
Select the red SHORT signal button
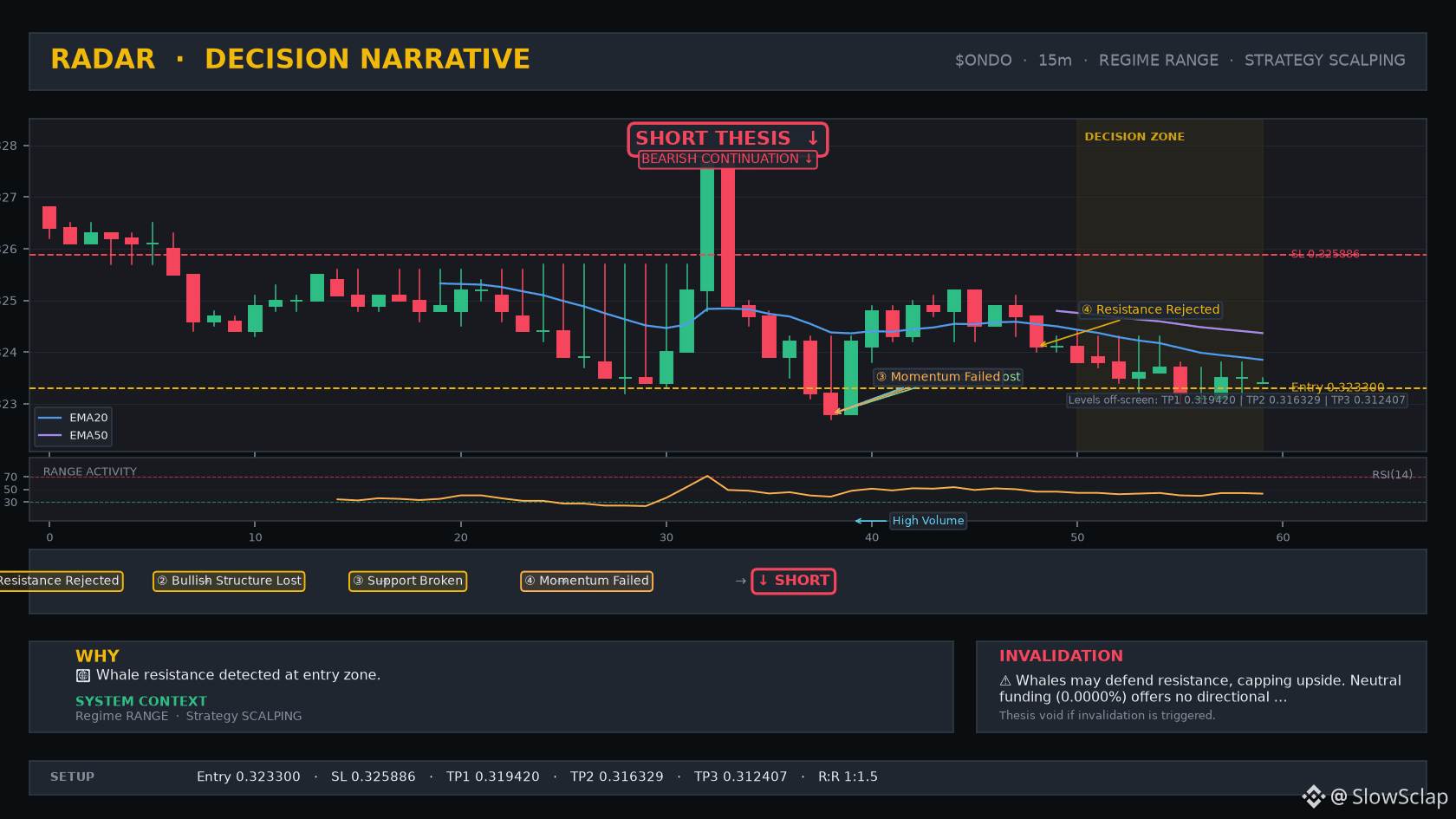(793, 581)
